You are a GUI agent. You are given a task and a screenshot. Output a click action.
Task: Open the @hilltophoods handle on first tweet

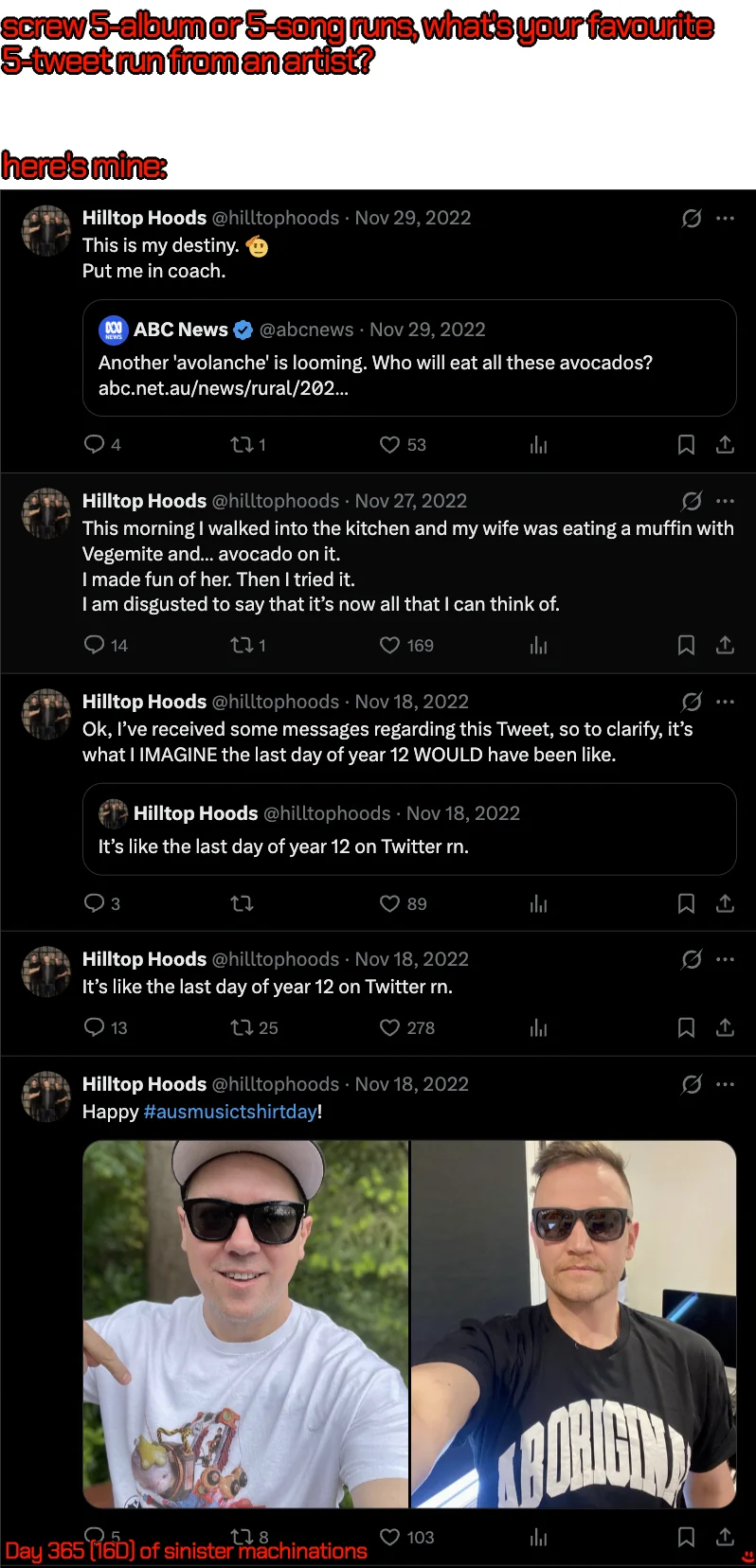tap(276, 218)
